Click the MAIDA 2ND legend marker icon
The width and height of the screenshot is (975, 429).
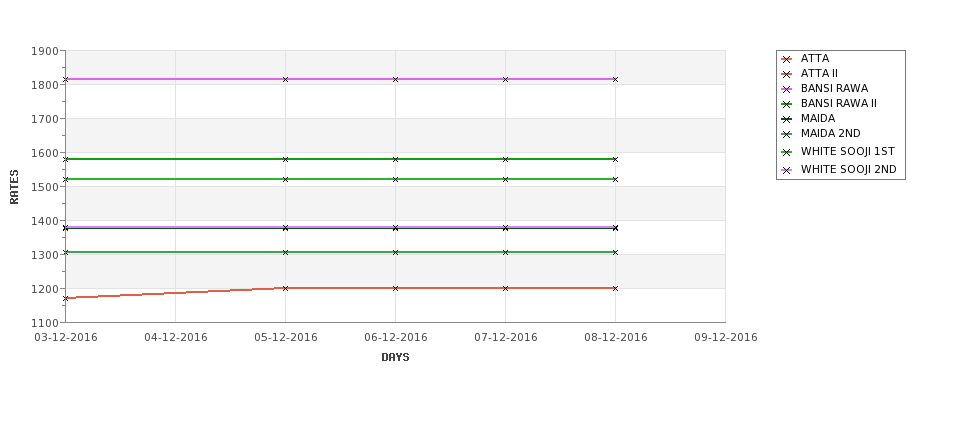[x=786, y=134]
